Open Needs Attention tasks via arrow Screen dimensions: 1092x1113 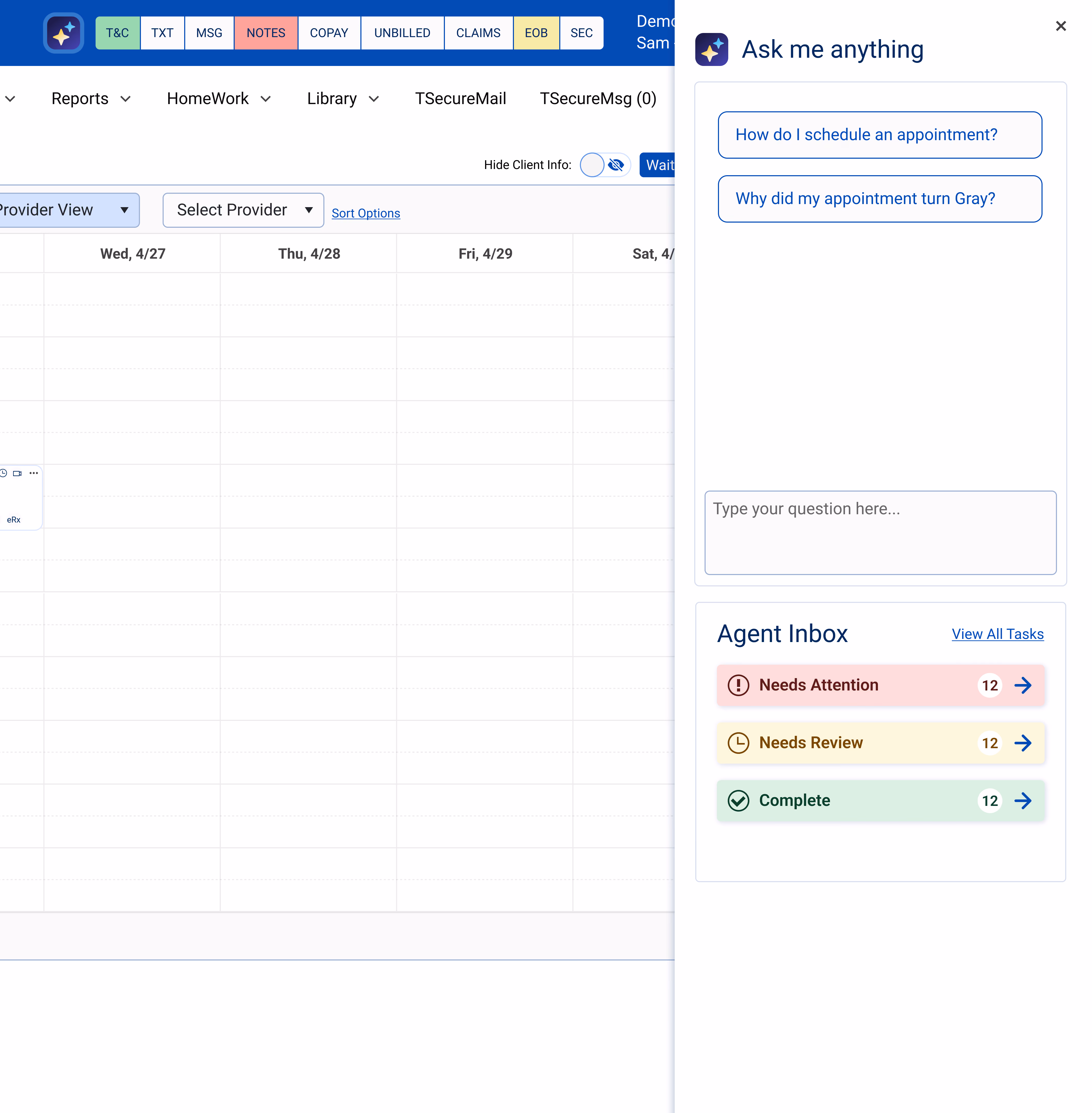1023,685
